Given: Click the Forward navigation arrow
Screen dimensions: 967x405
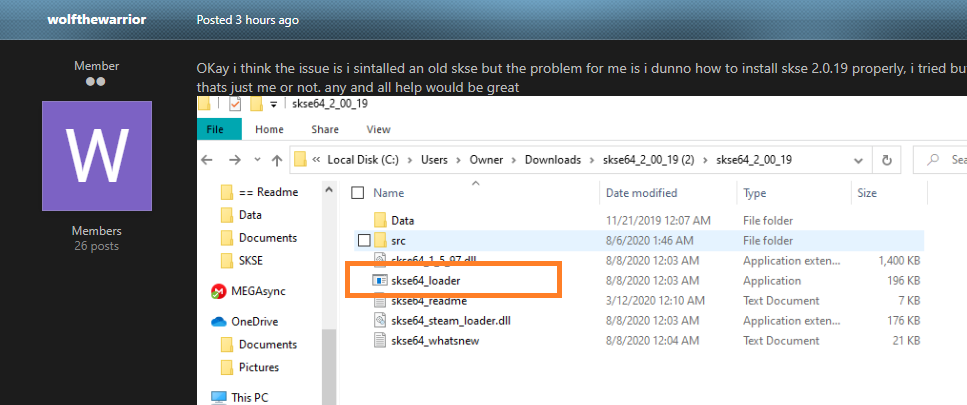Looking at the screenshot, I should [x=235, y=160].
